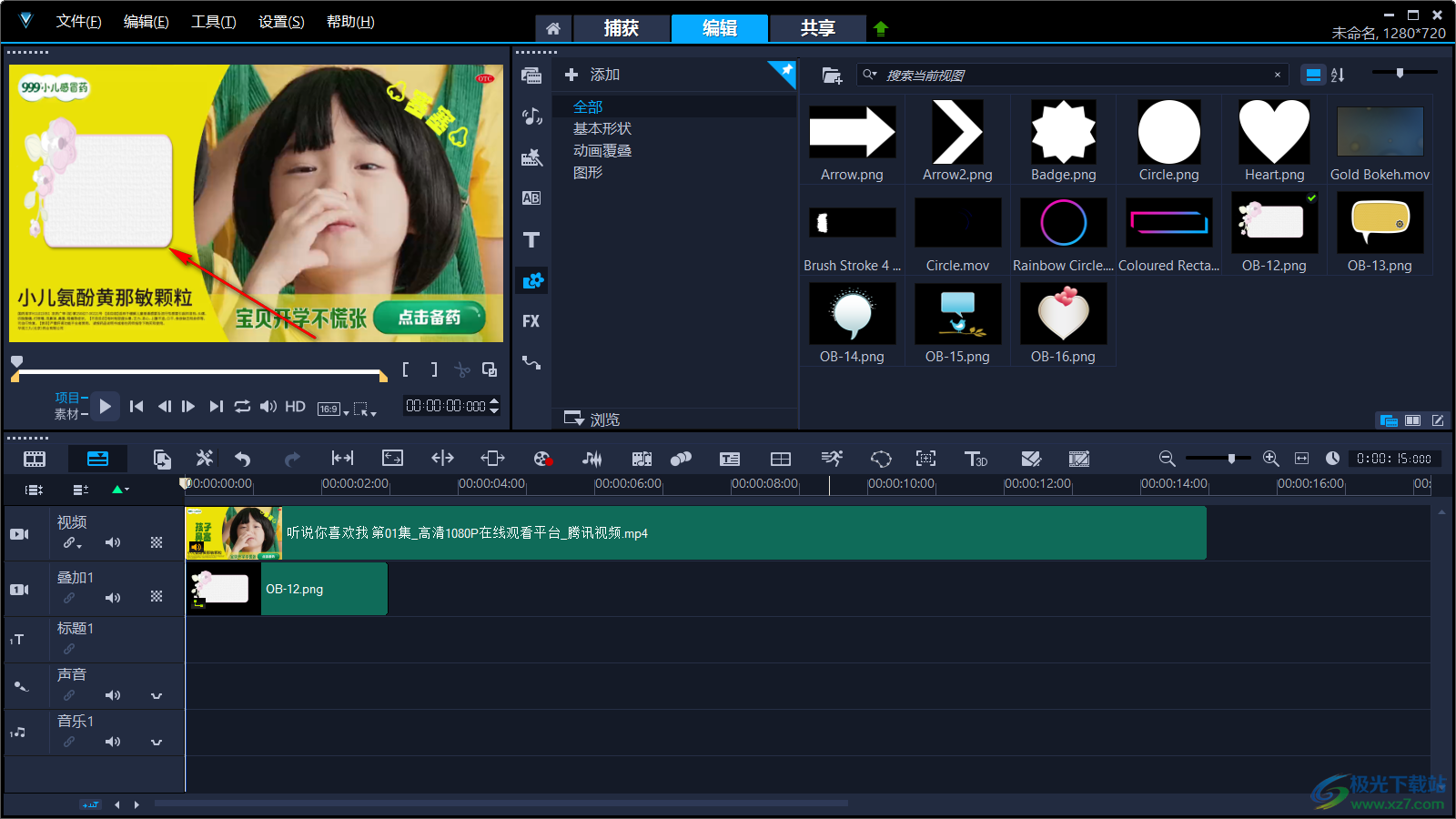Screen dimensions: 1456x819
Task: Select the Overlay graphics library icon
Action: [531, 280]
